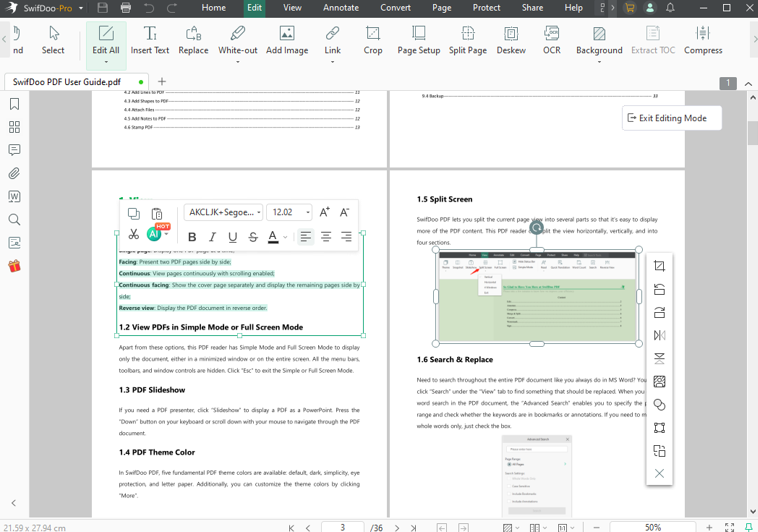Cut selection with scissors icon

tap(134, 235)
